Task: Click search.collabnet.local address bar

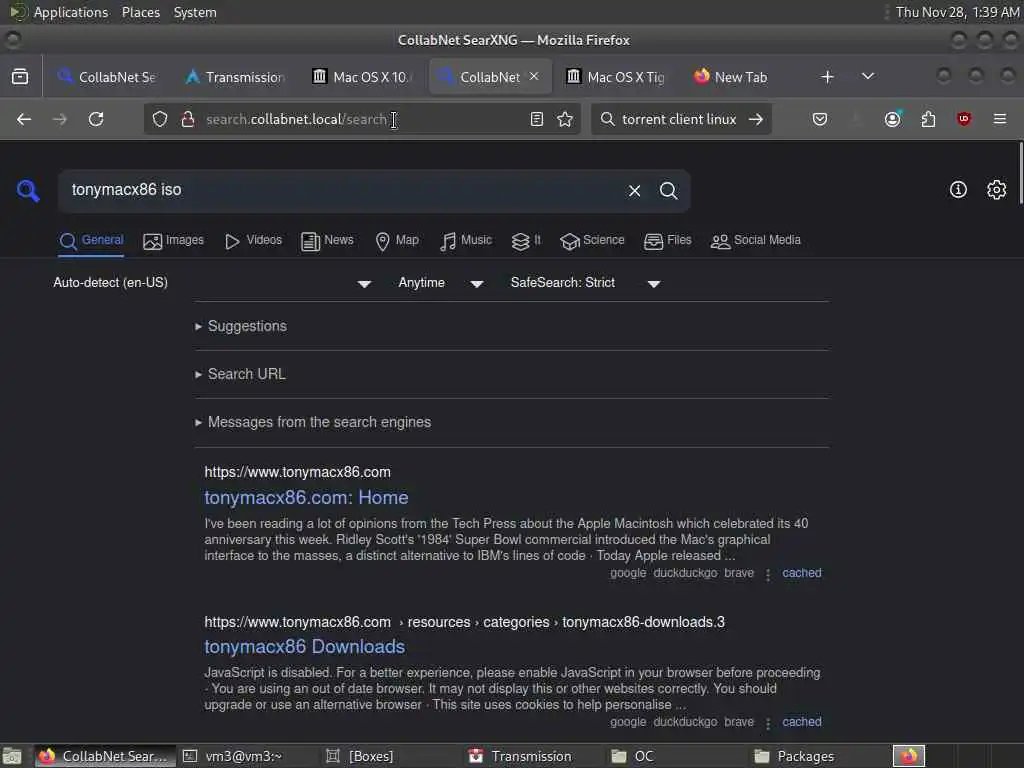Action: [x=362, y=119]
